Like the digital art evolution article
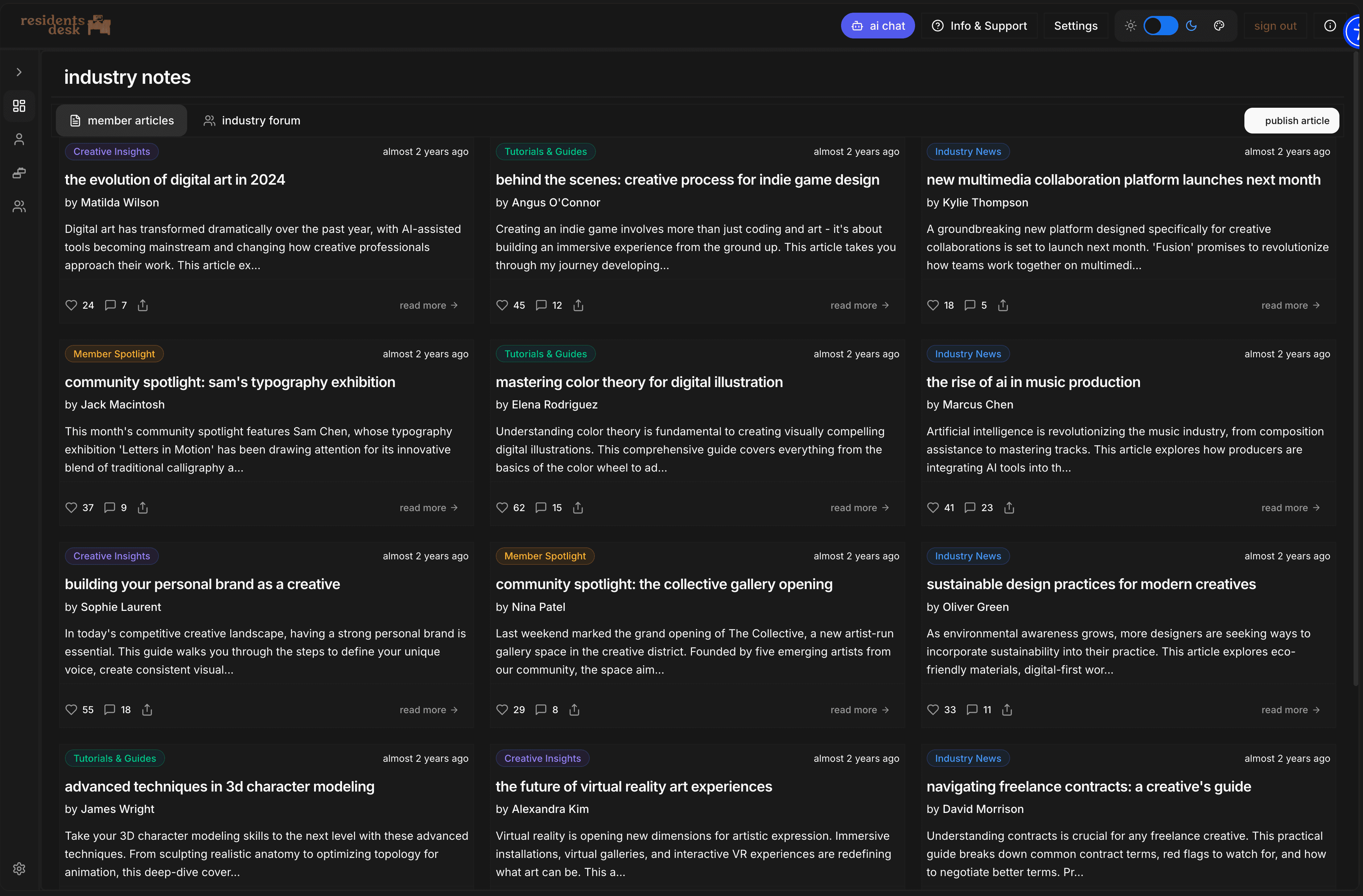Image resolution: width=1363 pixels, height=896 pixels. tap(71, 305)
